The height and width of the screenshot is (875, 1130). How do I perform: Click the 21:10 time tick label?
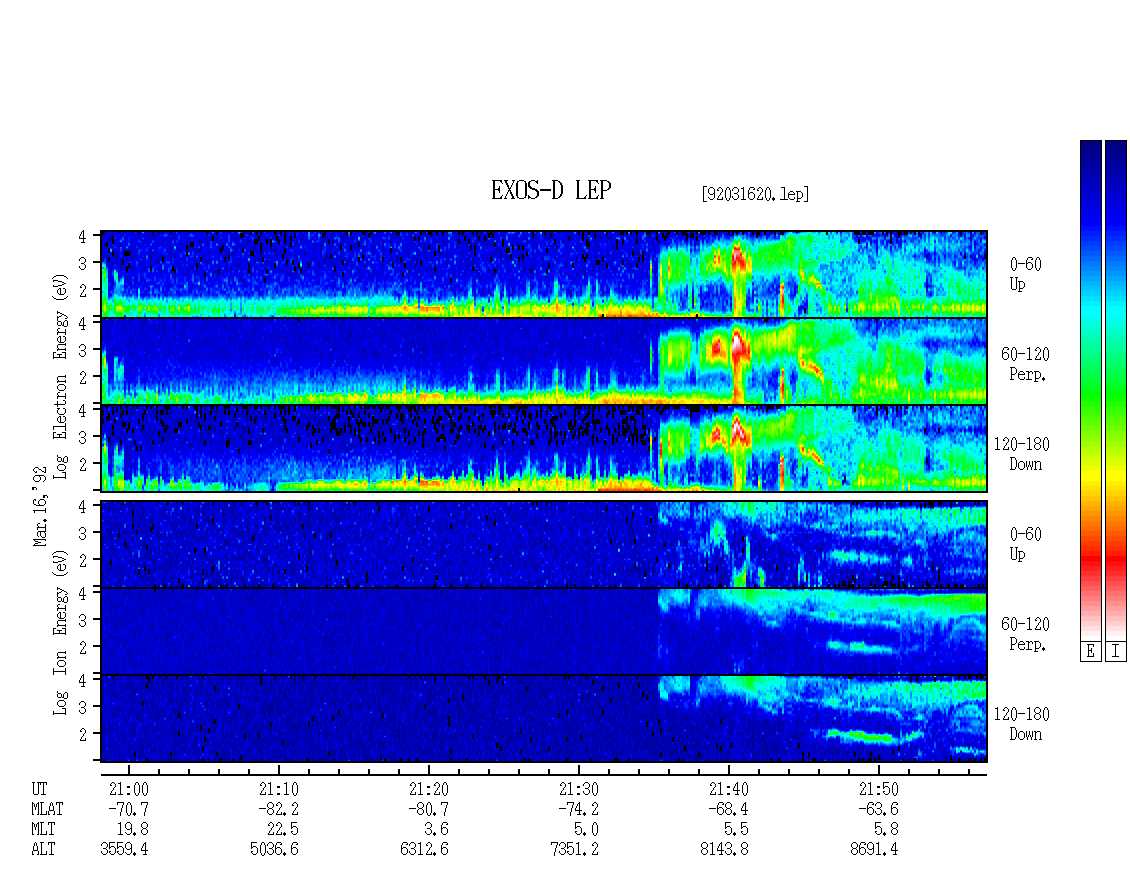tap(279, 789)
